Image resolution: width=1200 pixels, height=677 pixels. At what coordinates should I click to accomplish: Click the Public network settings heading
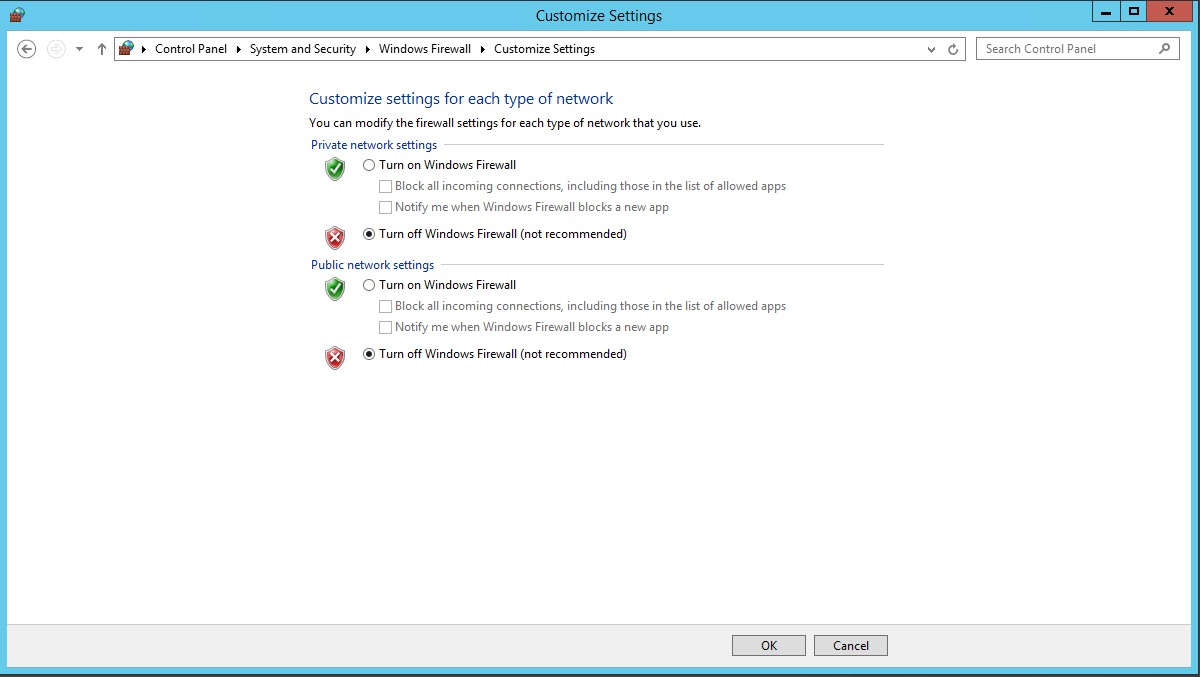[372, 265]
